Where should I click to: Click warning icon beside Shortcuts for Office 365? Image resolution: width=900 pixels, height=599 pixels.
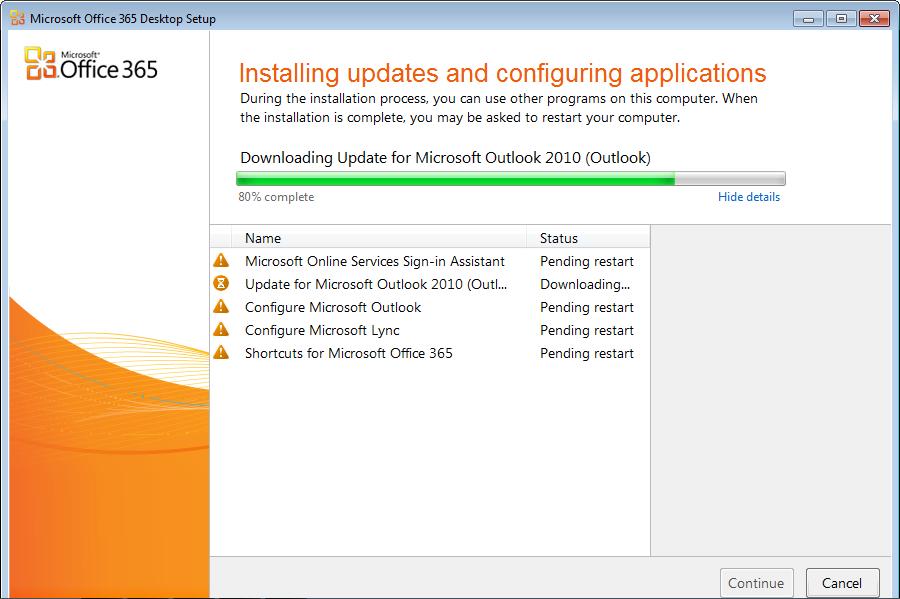point(221,352)
